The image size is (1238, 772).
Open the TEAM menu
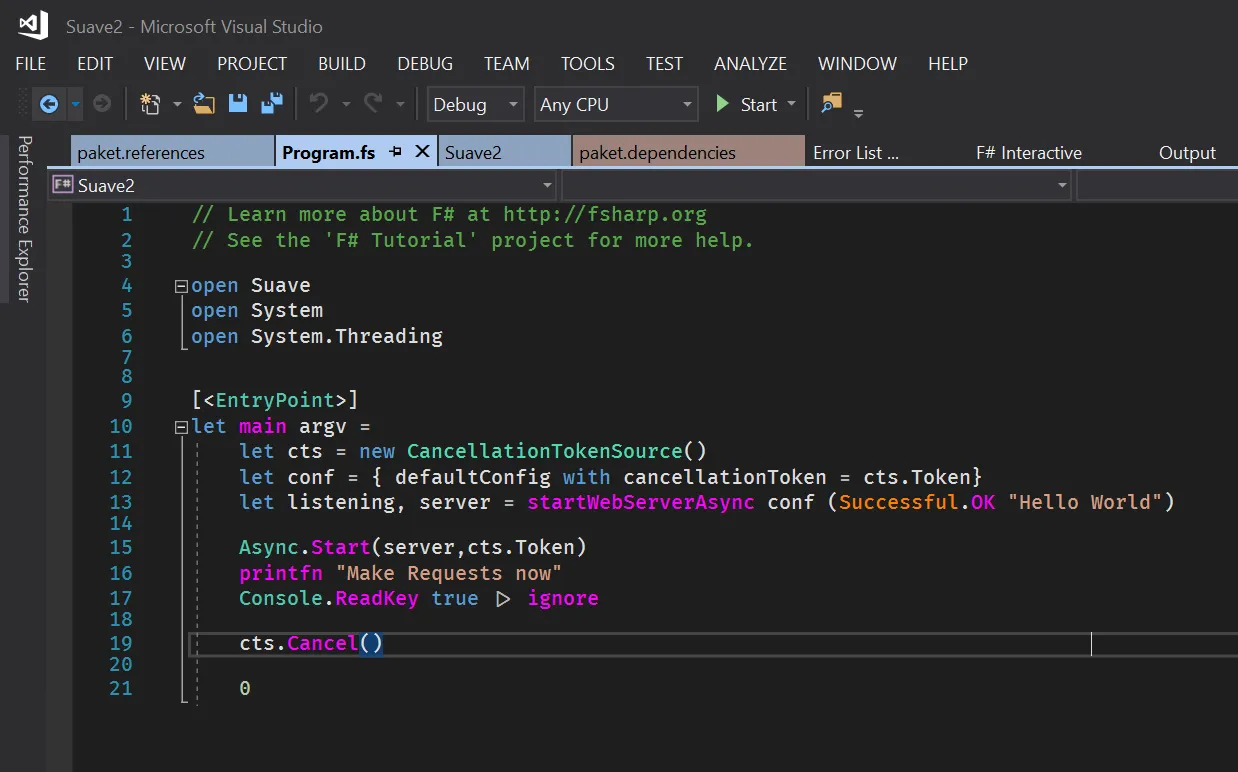point(507,63)
